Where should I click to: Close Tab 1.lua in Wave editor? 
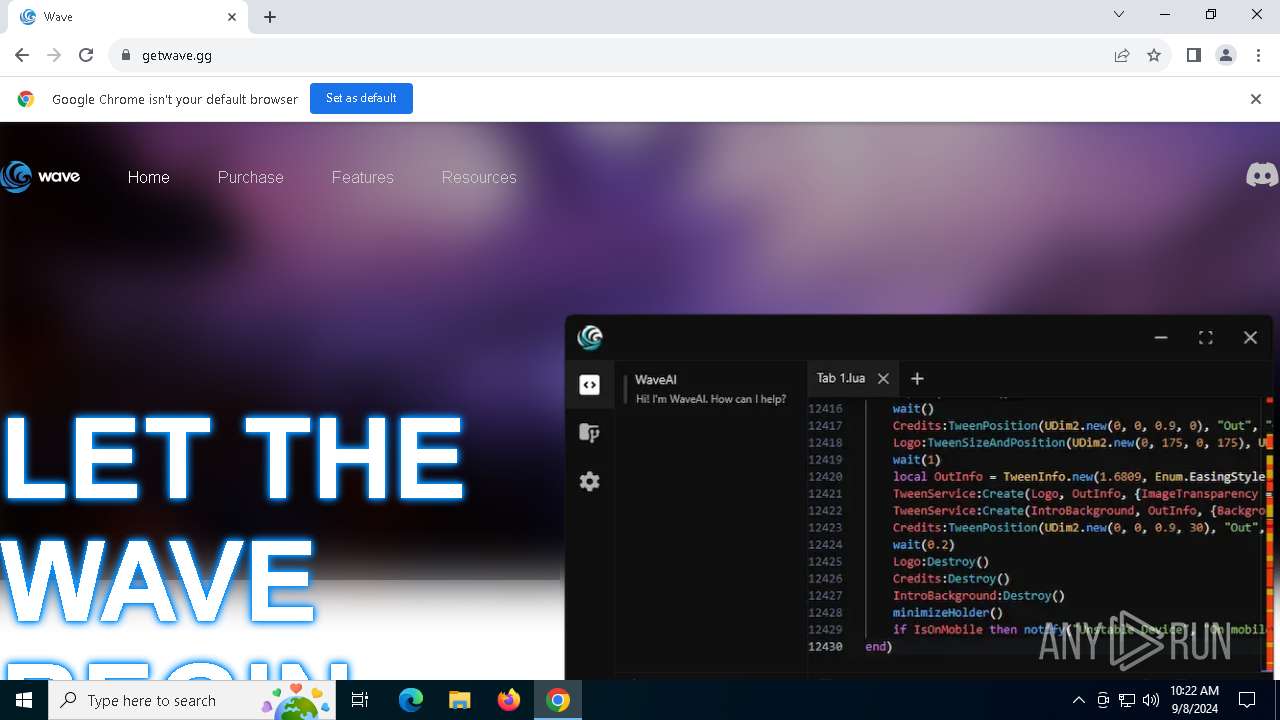(x=883, y=378)
